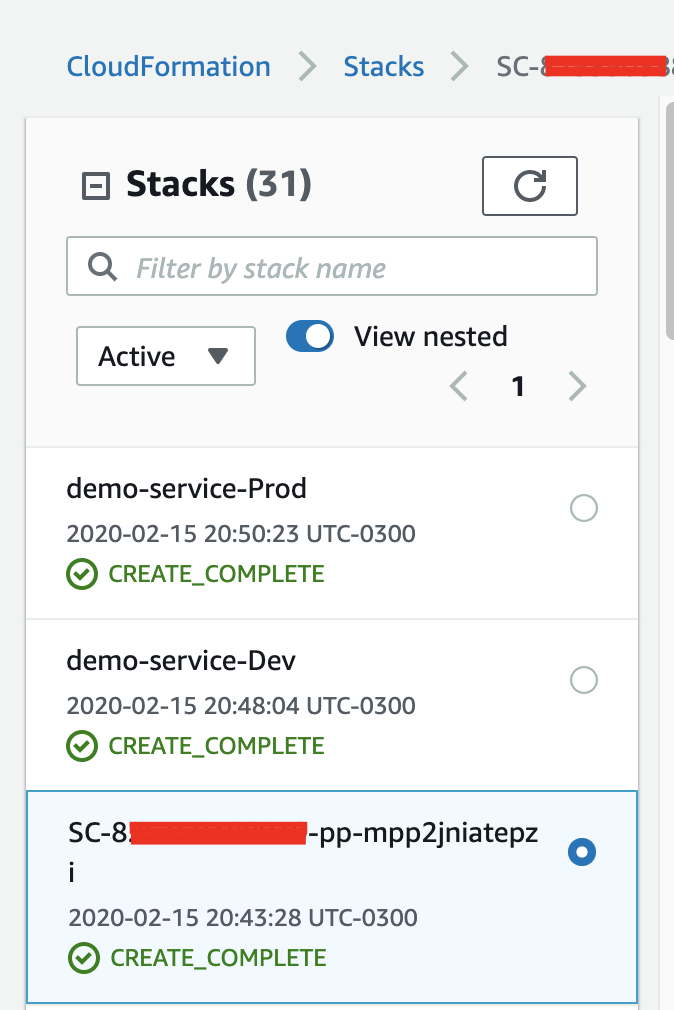The width and height of the screenshot is (674, 1010).
Task: Open Stacks breadcrumb link
Action: pos(383,66)
